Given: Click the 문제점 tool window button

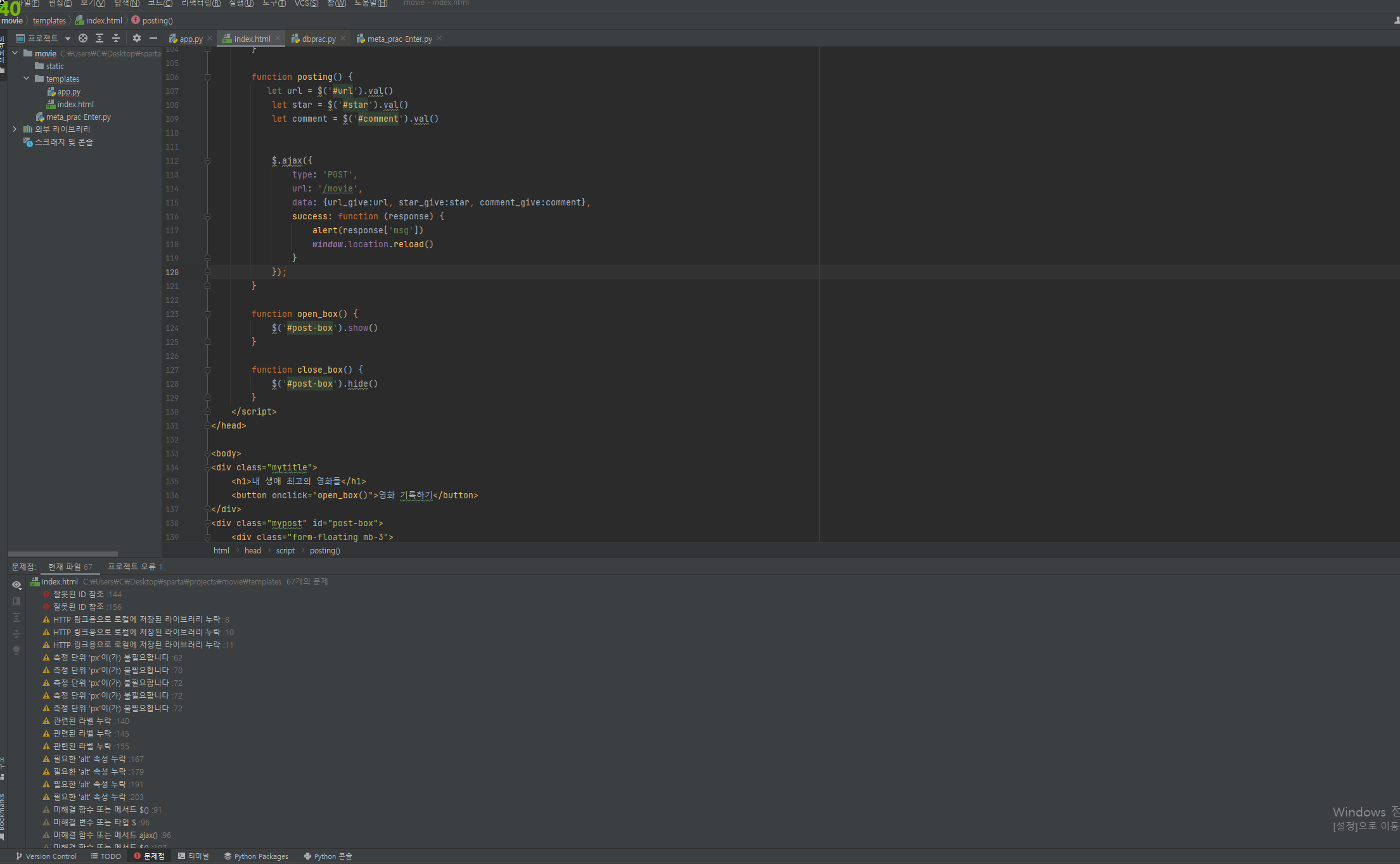Looking at the screenshot, I should [x=149, y=856].
